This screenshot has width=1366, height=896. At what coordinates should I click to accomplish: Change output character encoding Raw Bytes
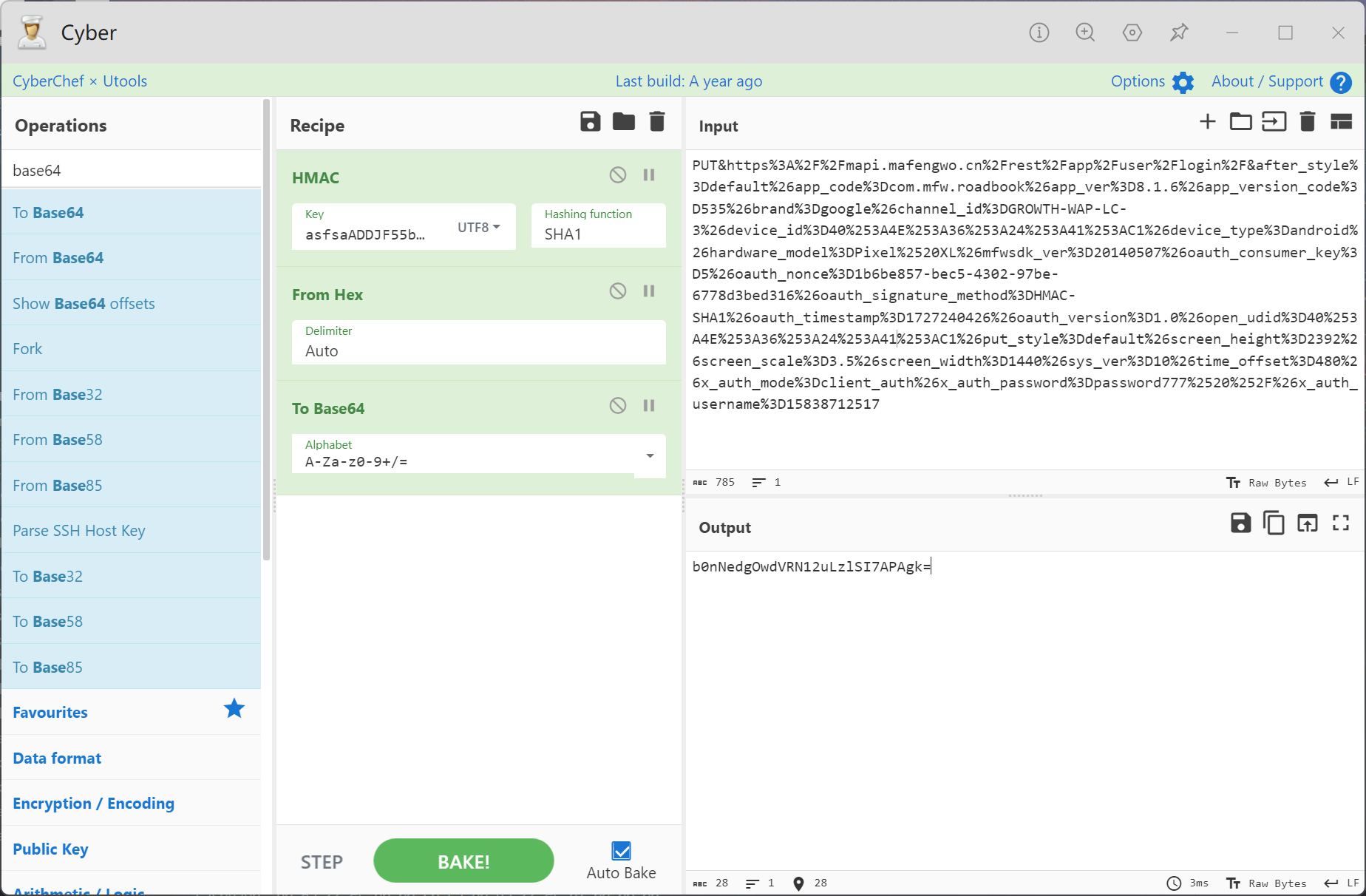tap(1266, 883)
